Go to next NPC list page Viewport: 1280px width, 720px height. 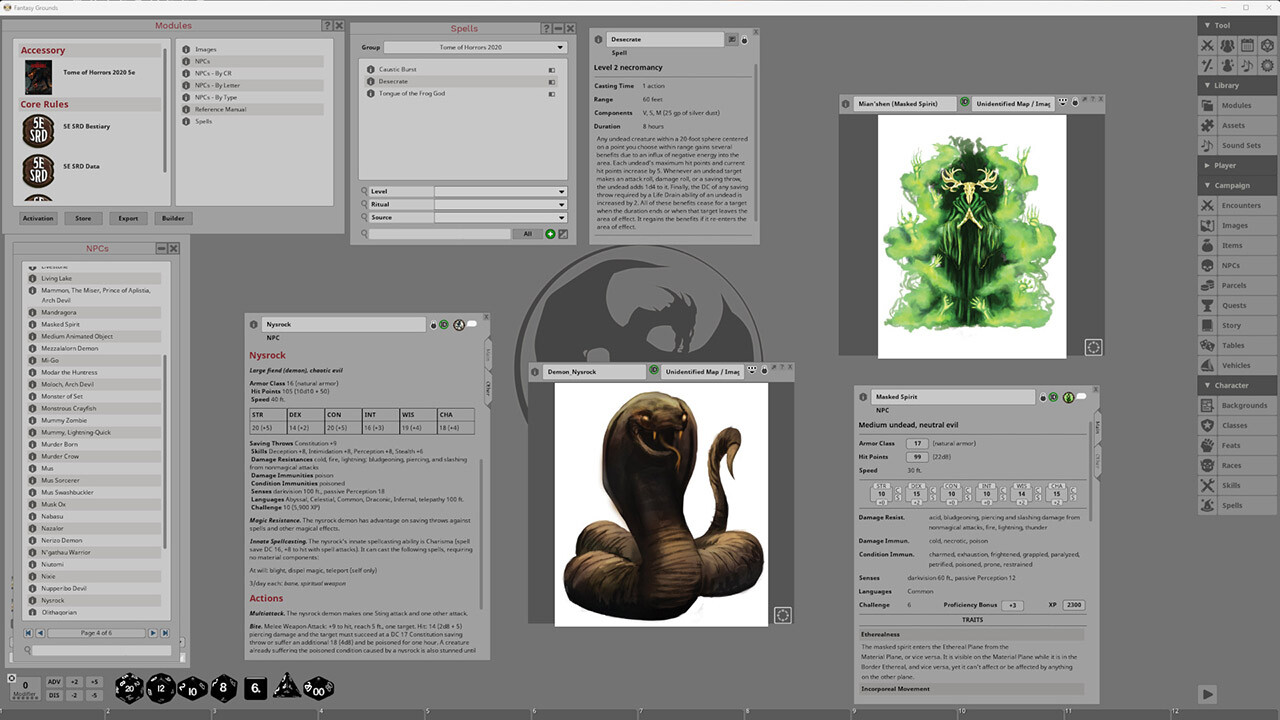(x=153, y=633)
